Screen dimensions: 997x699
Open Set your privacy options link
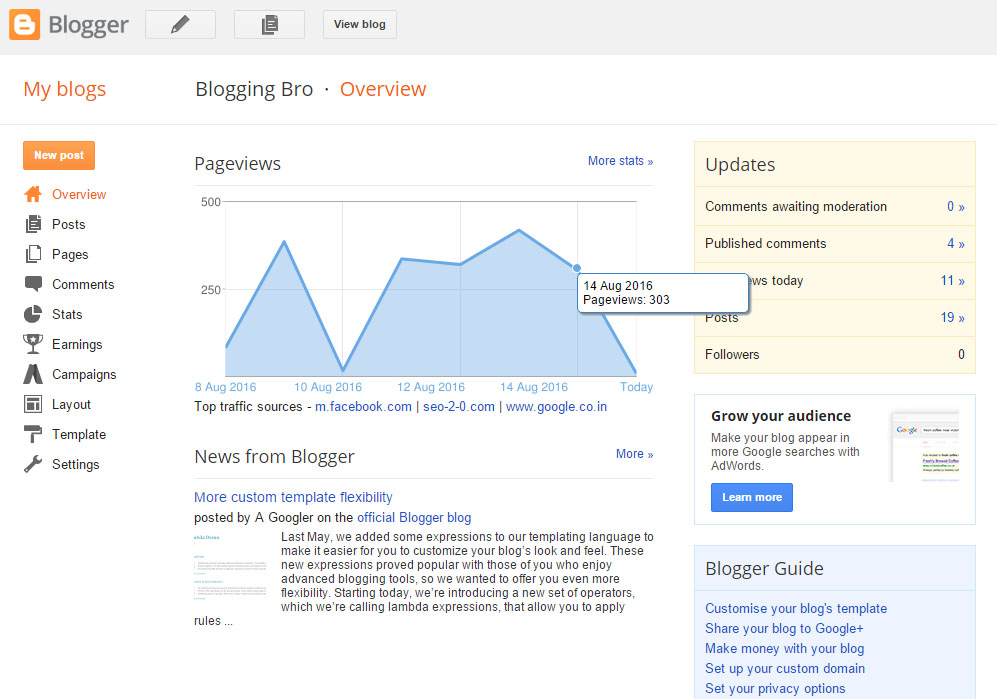tap(775, 689)
